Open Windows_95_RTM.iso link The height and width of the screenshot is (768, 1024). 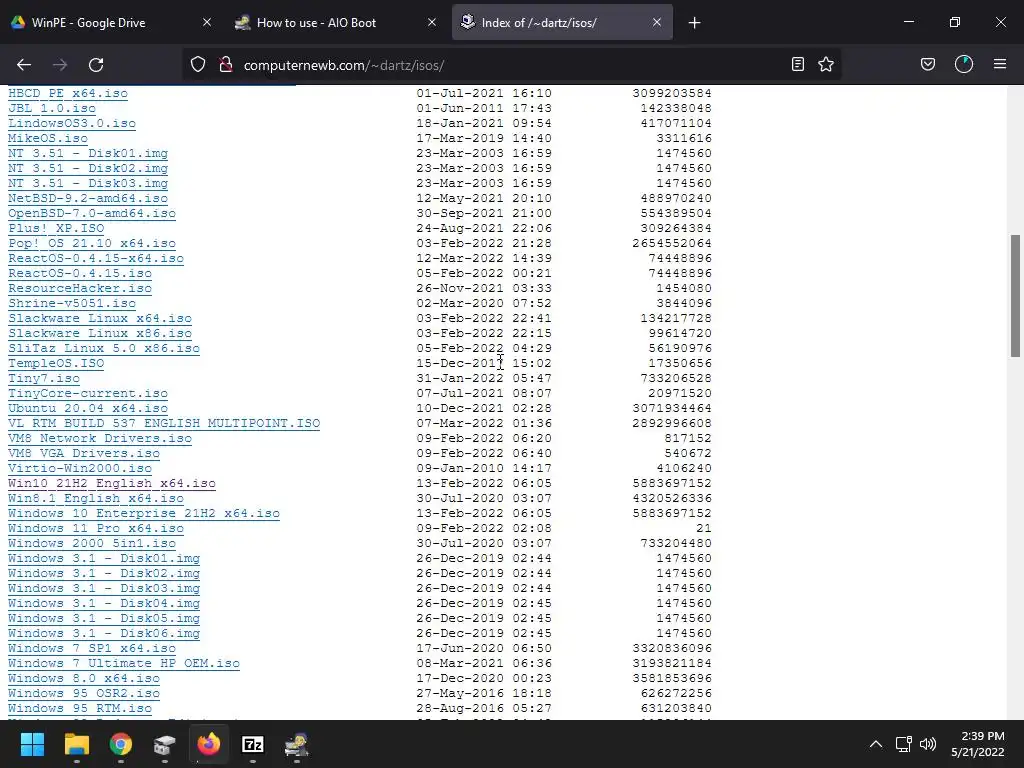click(80, 709)
